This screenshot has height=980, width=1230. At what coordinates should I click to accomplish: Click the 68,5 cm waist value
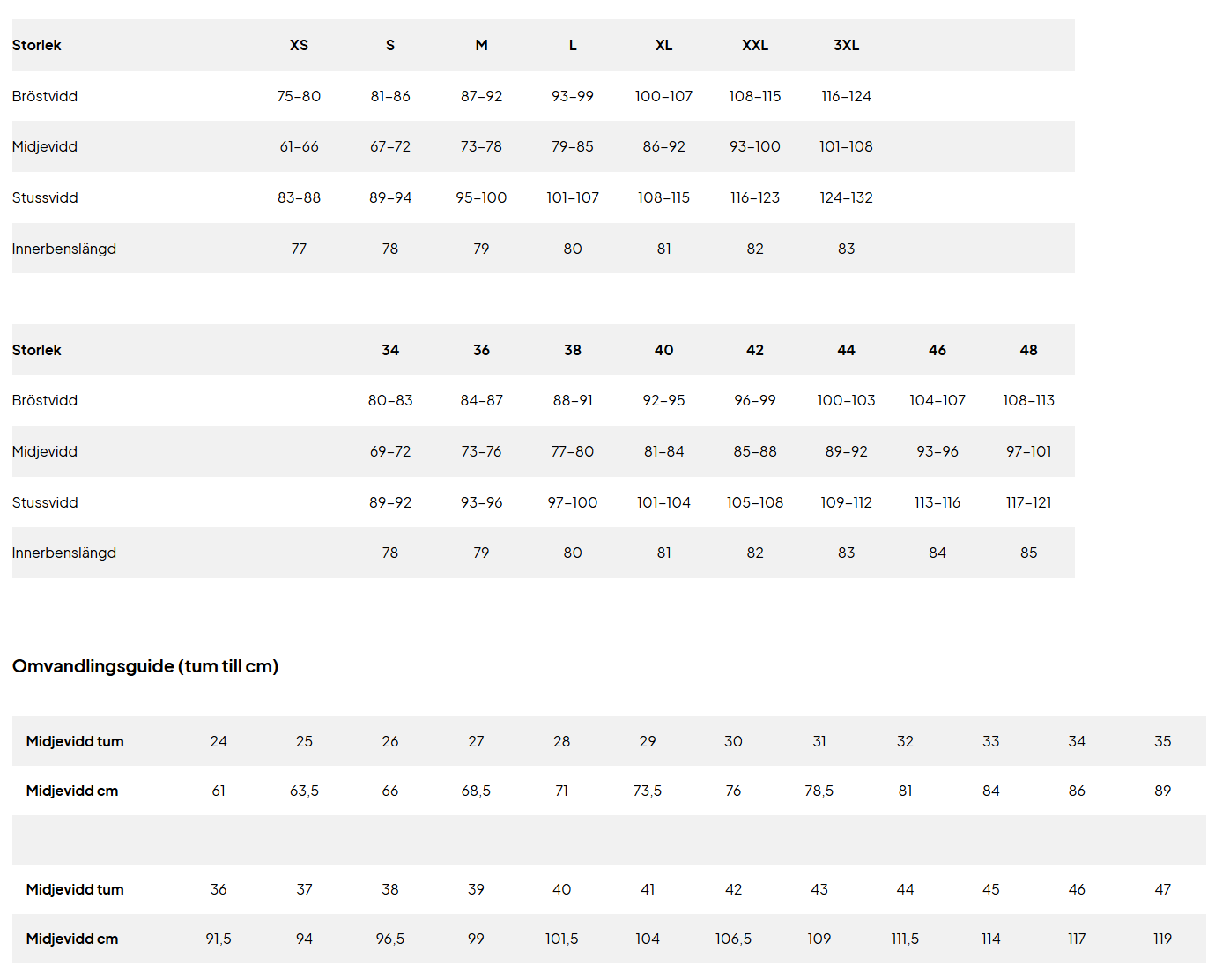click(476, 791)
